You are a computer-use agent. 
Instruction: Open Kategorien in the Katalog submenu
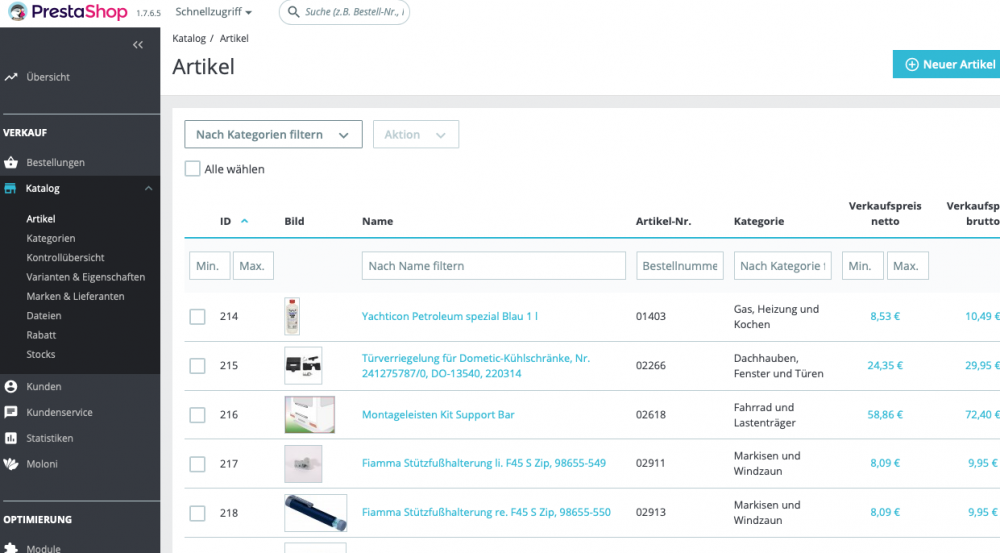click(x=51, y=239)
